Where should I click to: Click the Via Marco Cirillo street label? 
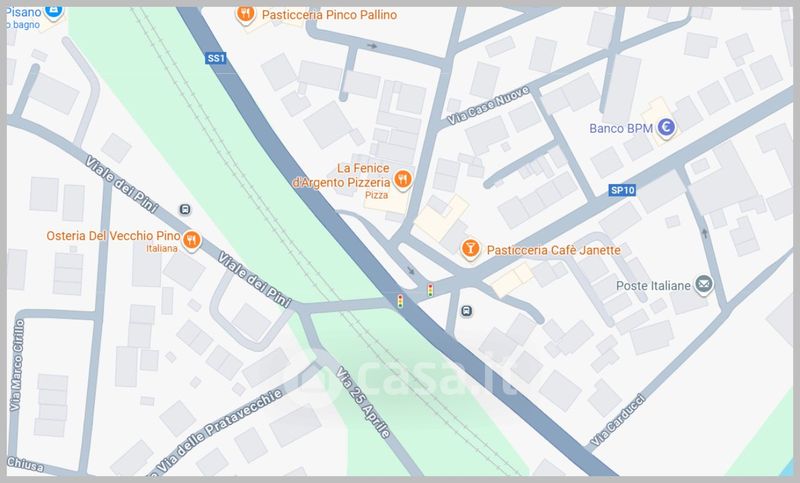pos(16,365)
